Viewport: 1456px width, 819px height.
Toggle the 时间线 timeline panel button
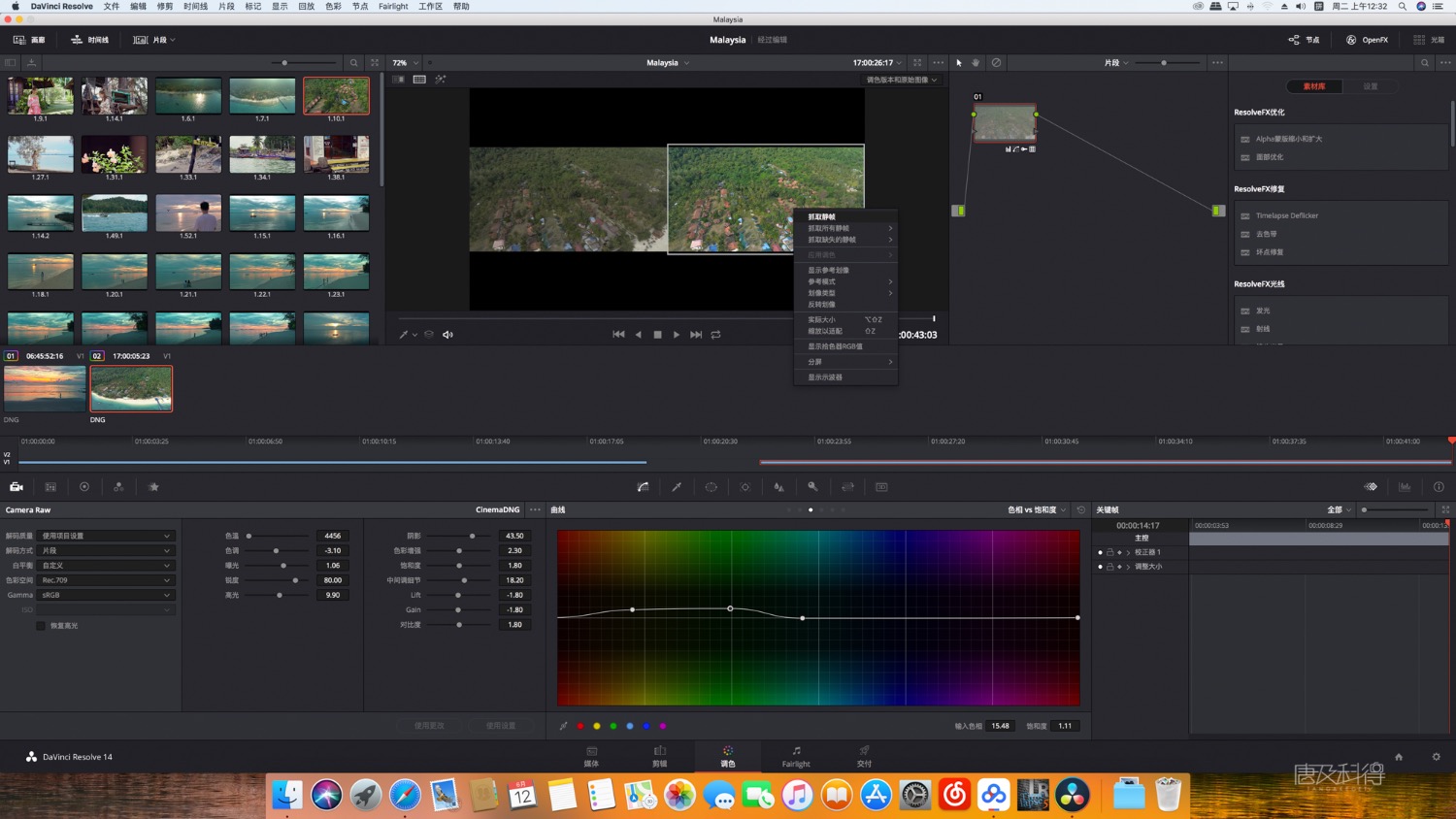tap(90, 40)
